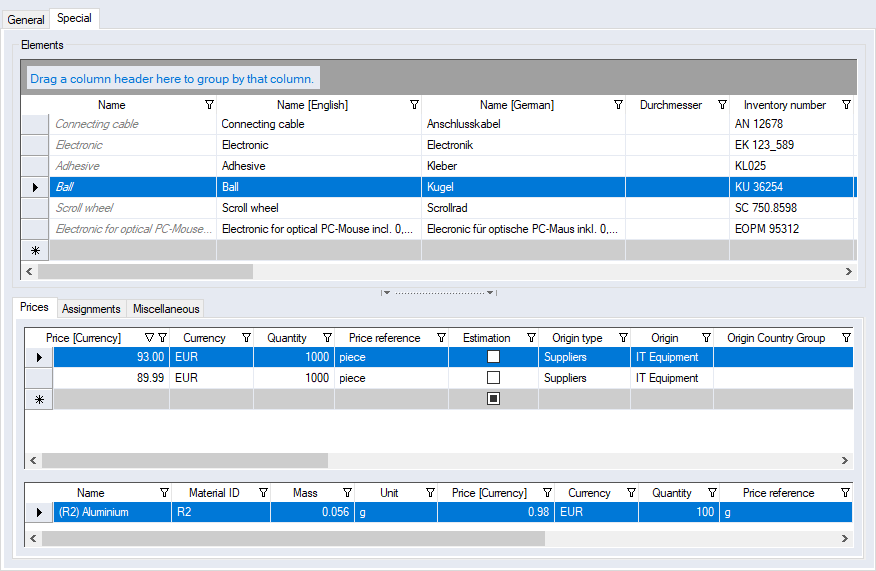Click filter icon on Durchmesser column
This screenshot has height=571, width=876.
[x=721, y=105]
